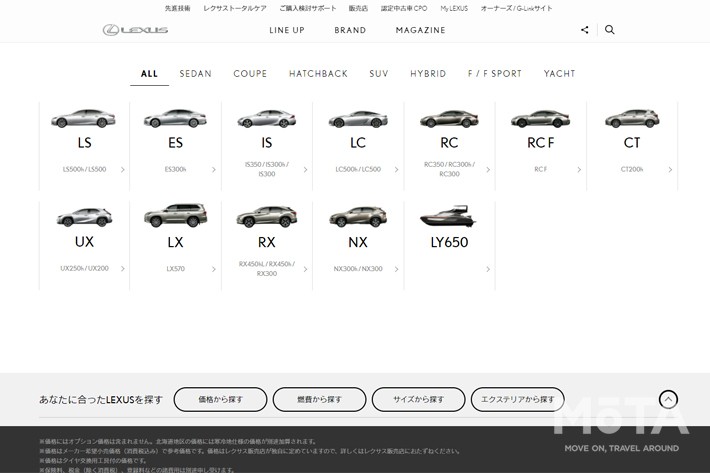Viewport: 710px width, 473px height.
Task: Select the LS sedan car image
Action: point(84,119)
